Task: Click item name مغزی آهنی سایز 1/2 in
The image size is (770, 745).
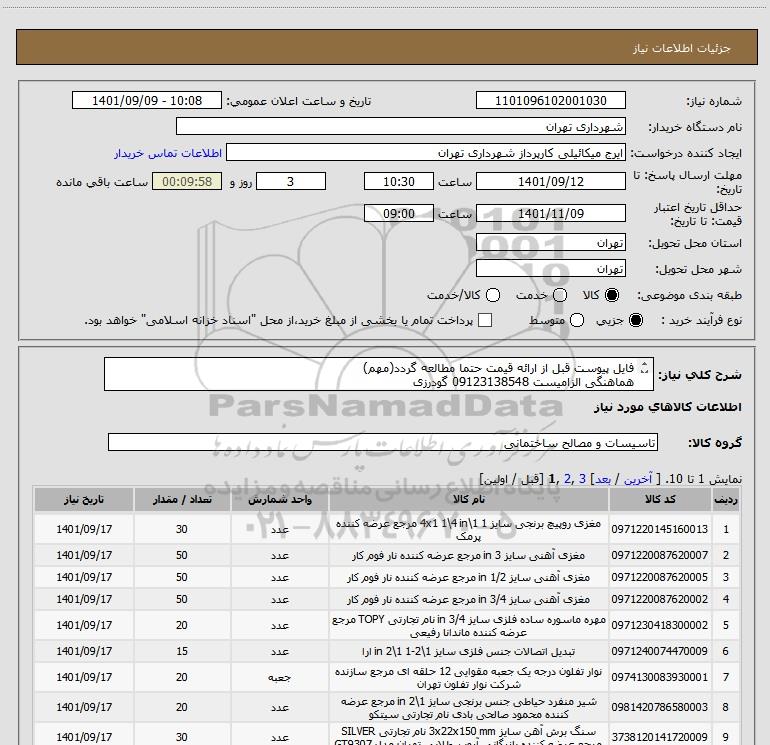Action: 468,578
